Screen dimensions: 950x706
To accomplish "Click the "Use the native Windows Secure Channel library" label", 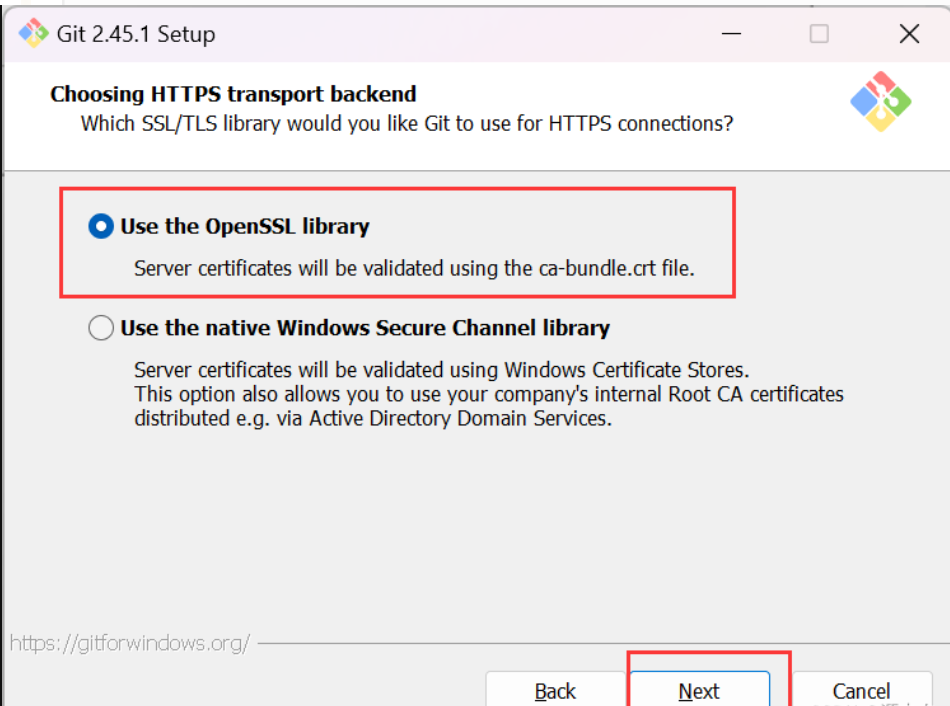I will coord(365,328).
